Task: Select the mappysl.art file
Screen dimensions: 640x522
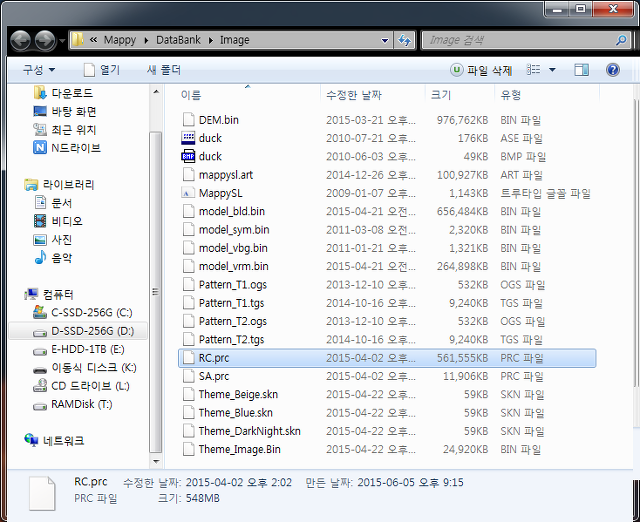Action: [x=387, y=175]
